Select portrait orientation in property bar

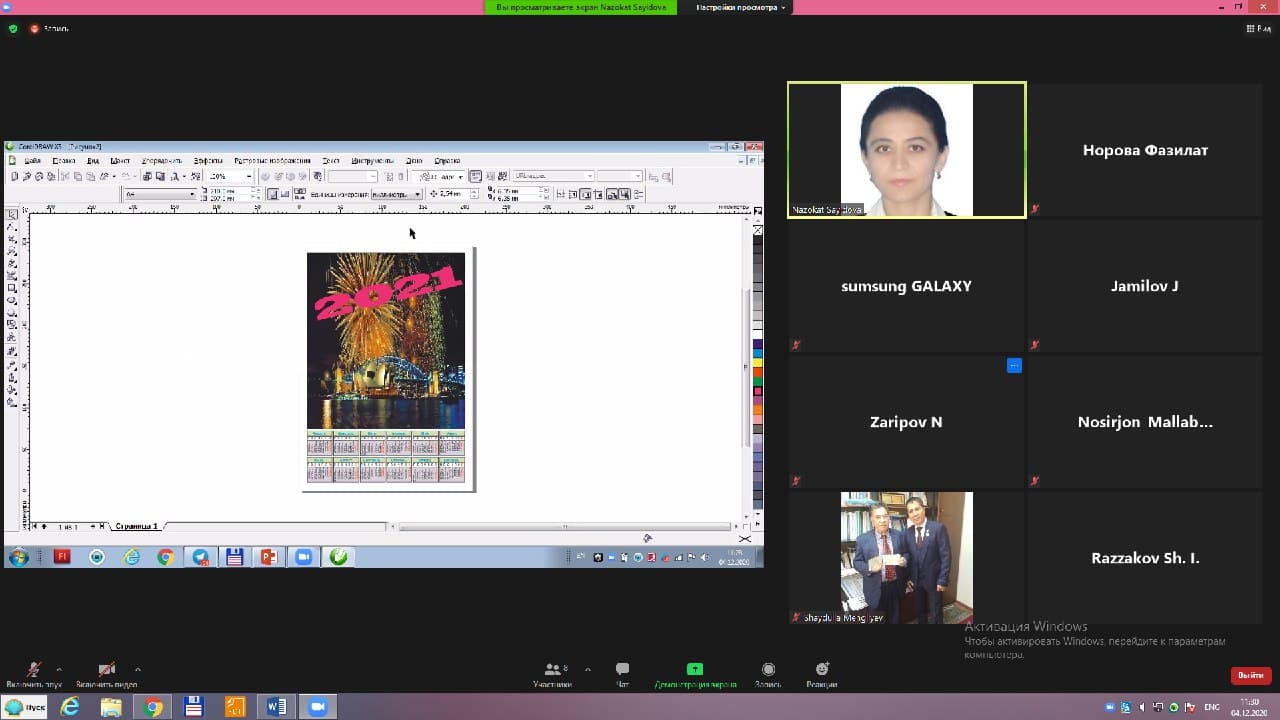273,194
